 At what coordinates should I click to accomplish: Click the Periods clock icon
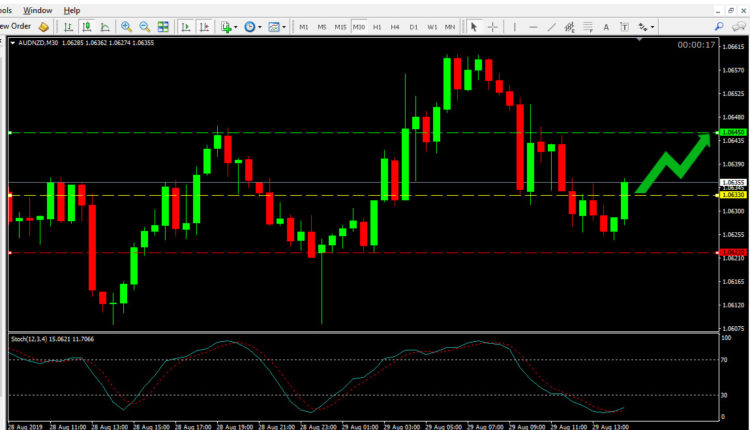pos(249,27)
